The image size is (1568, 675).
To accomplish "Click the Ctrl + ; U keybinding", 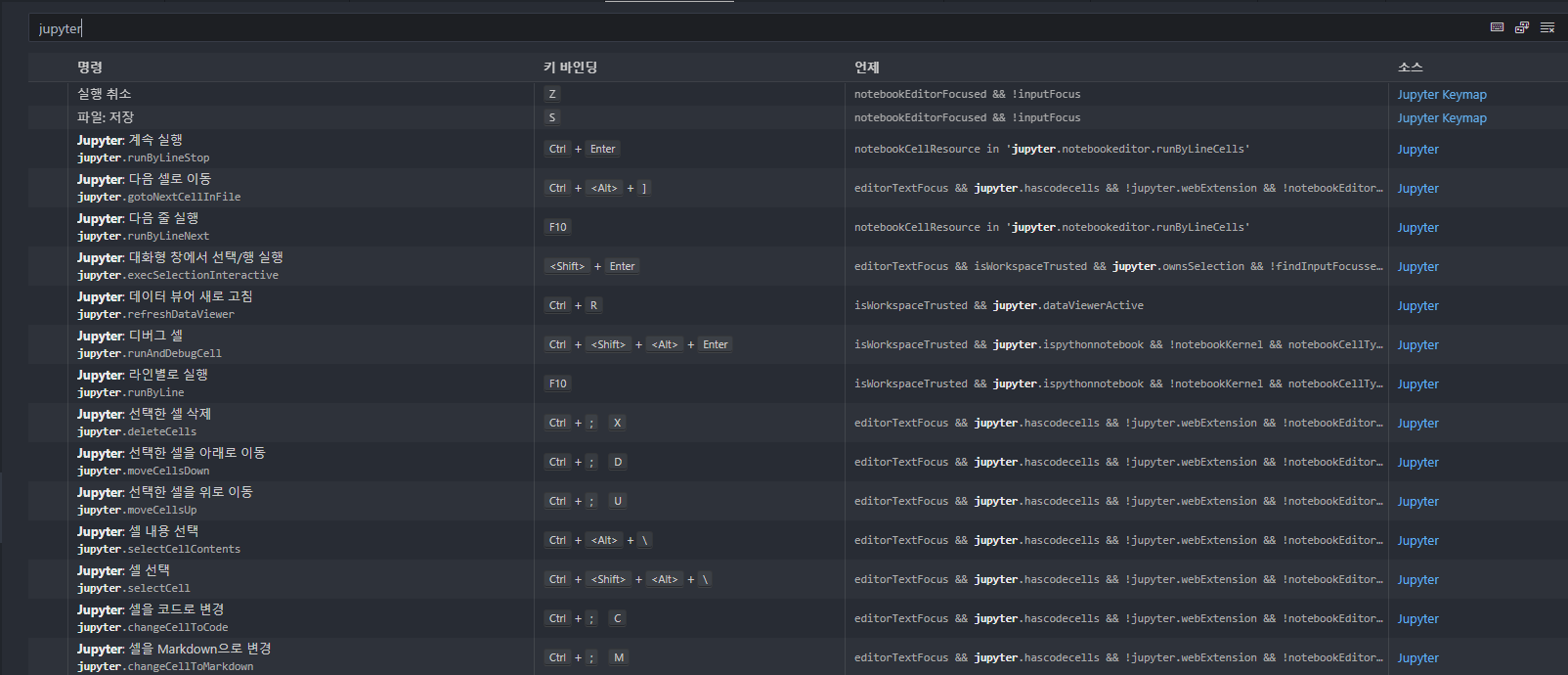I will (x=586, y=501).
